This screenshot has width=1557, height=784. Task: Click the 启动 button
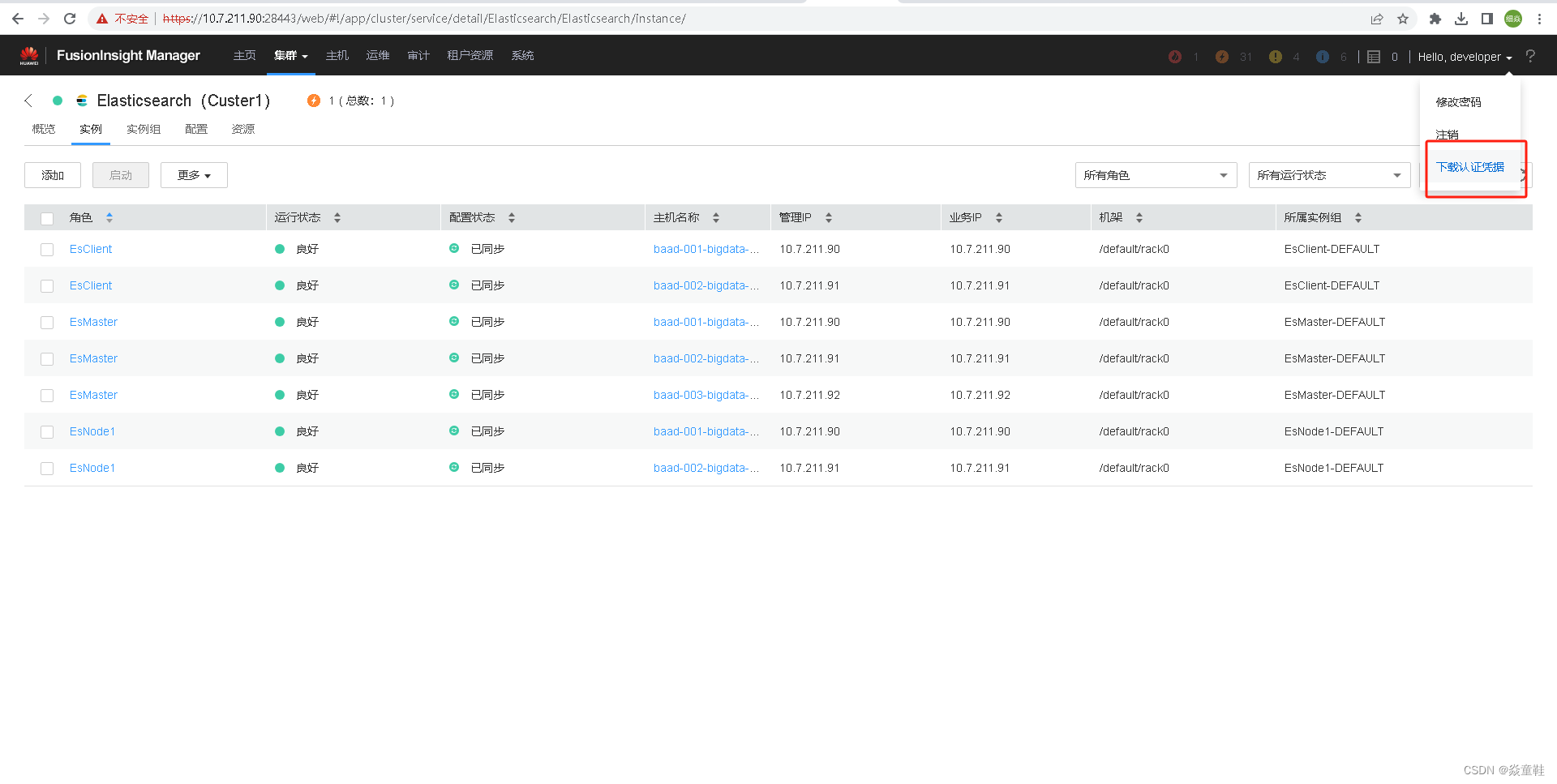[x=121, y=175]
